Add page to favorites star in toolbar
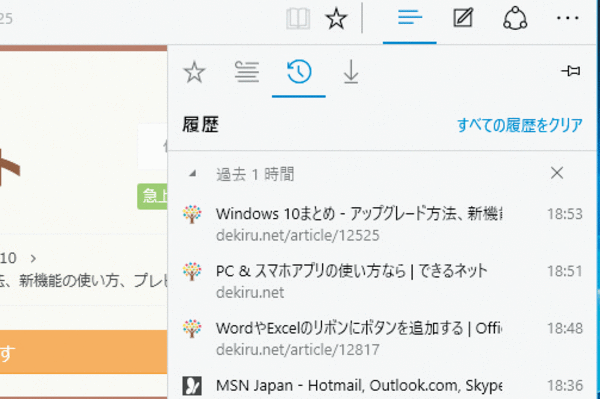This screenshot has height=399, width=600. tap(336, 18)
